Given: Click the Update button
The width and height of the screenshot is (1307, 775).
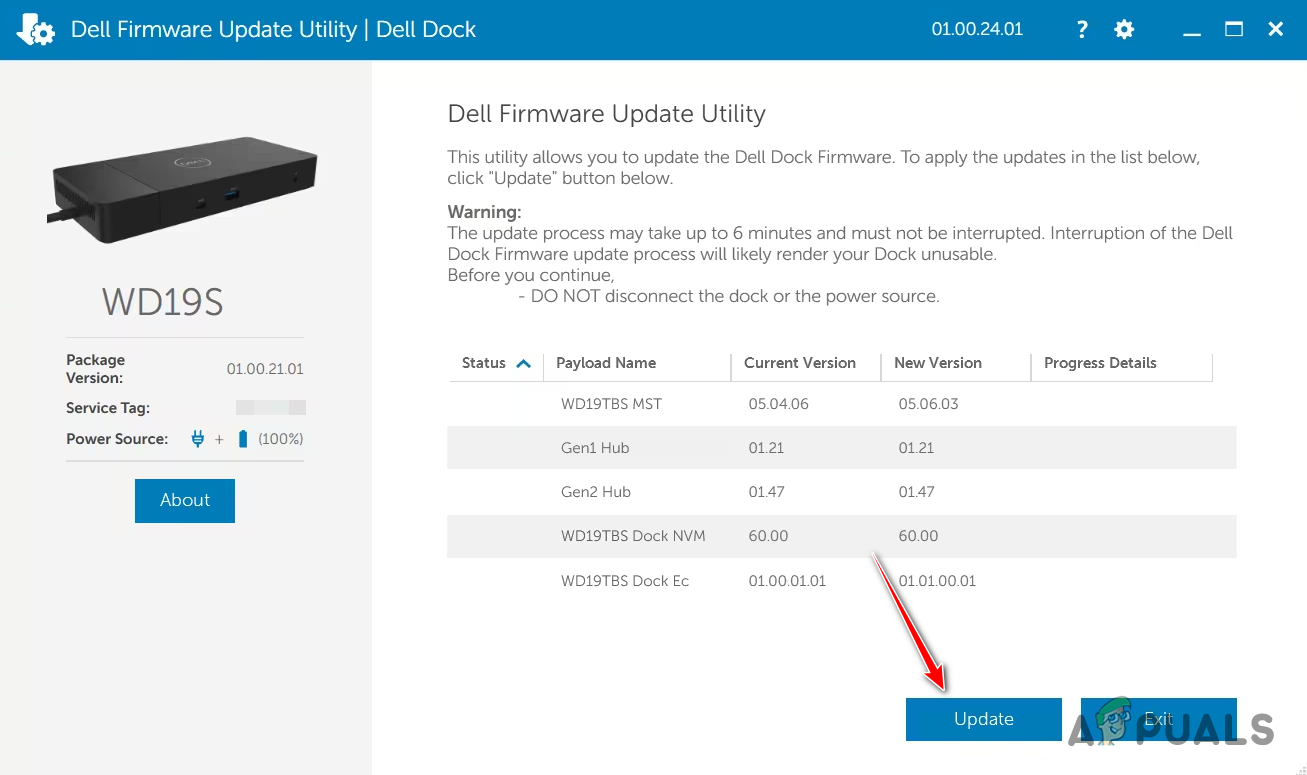Looking at the screenshot, I should 983,719.
